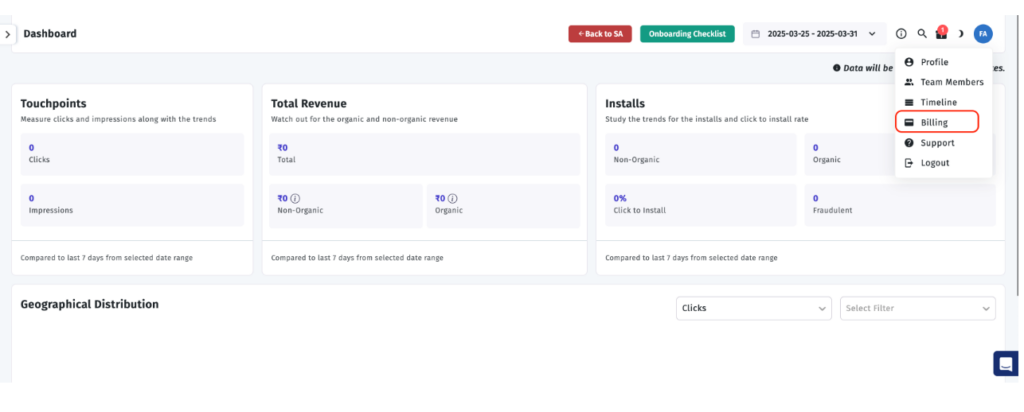Click the data notice info icon

pos(837,68)
